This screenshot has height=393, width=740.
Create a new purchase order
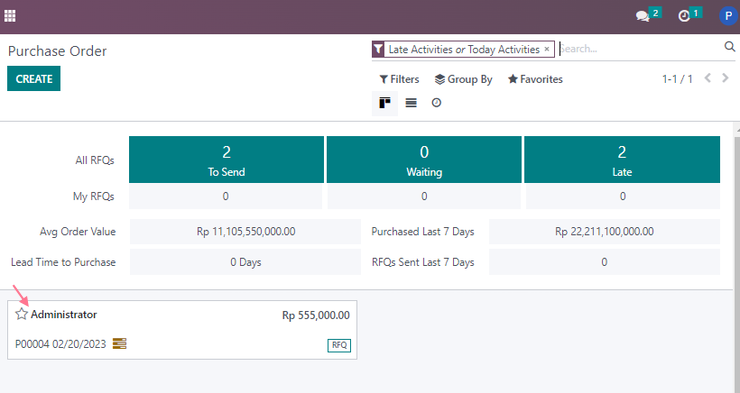point(34,79)
